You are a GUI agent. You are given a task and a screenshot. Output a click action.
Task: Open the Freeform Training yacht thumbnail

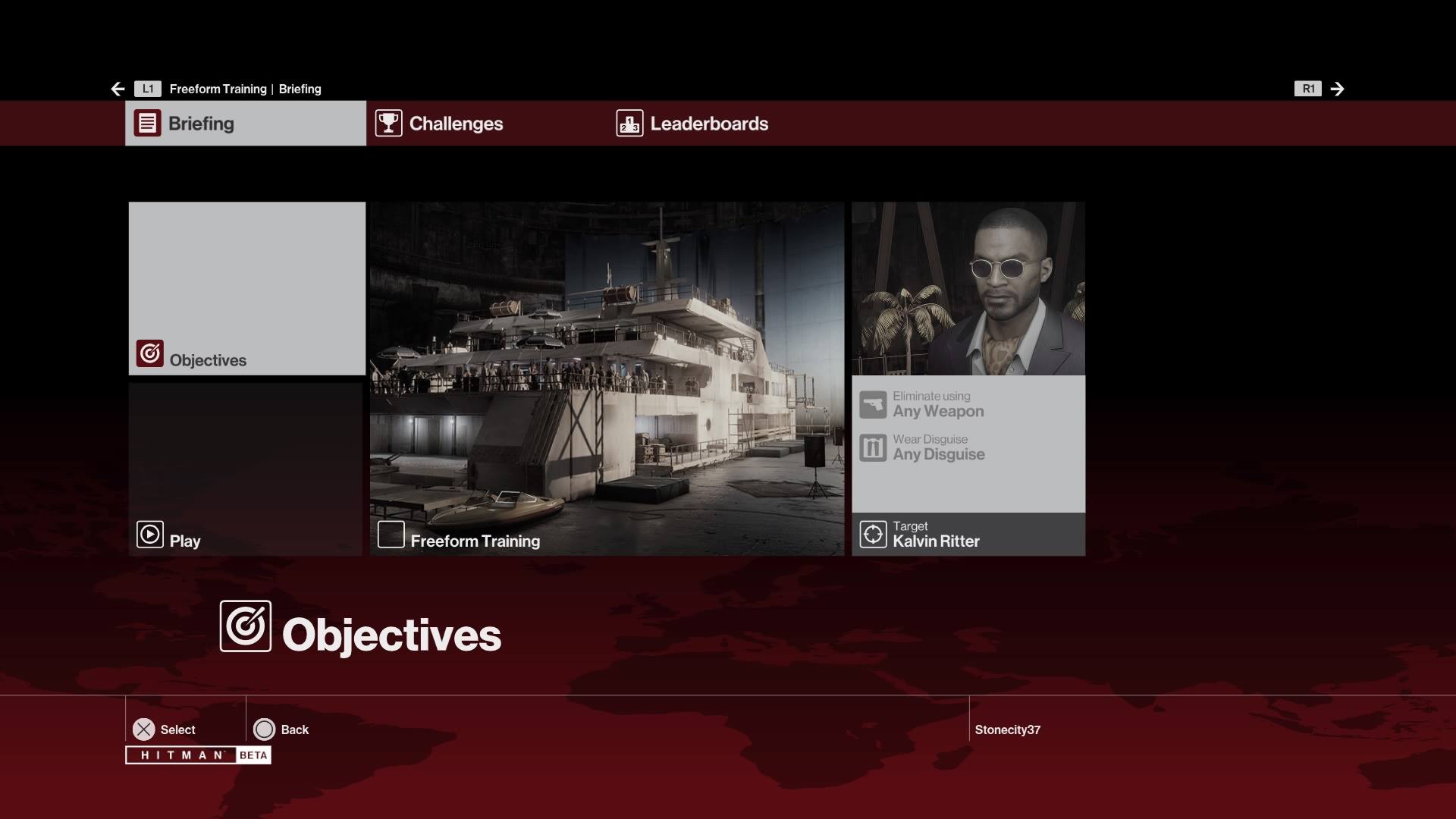[x=607, y=378]
